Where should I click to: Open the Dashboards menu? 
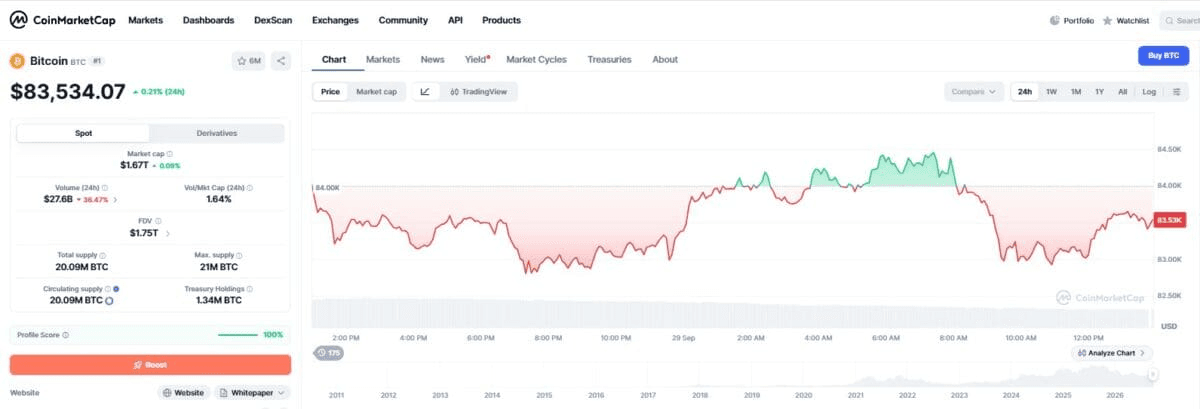(x=209, y=20)
